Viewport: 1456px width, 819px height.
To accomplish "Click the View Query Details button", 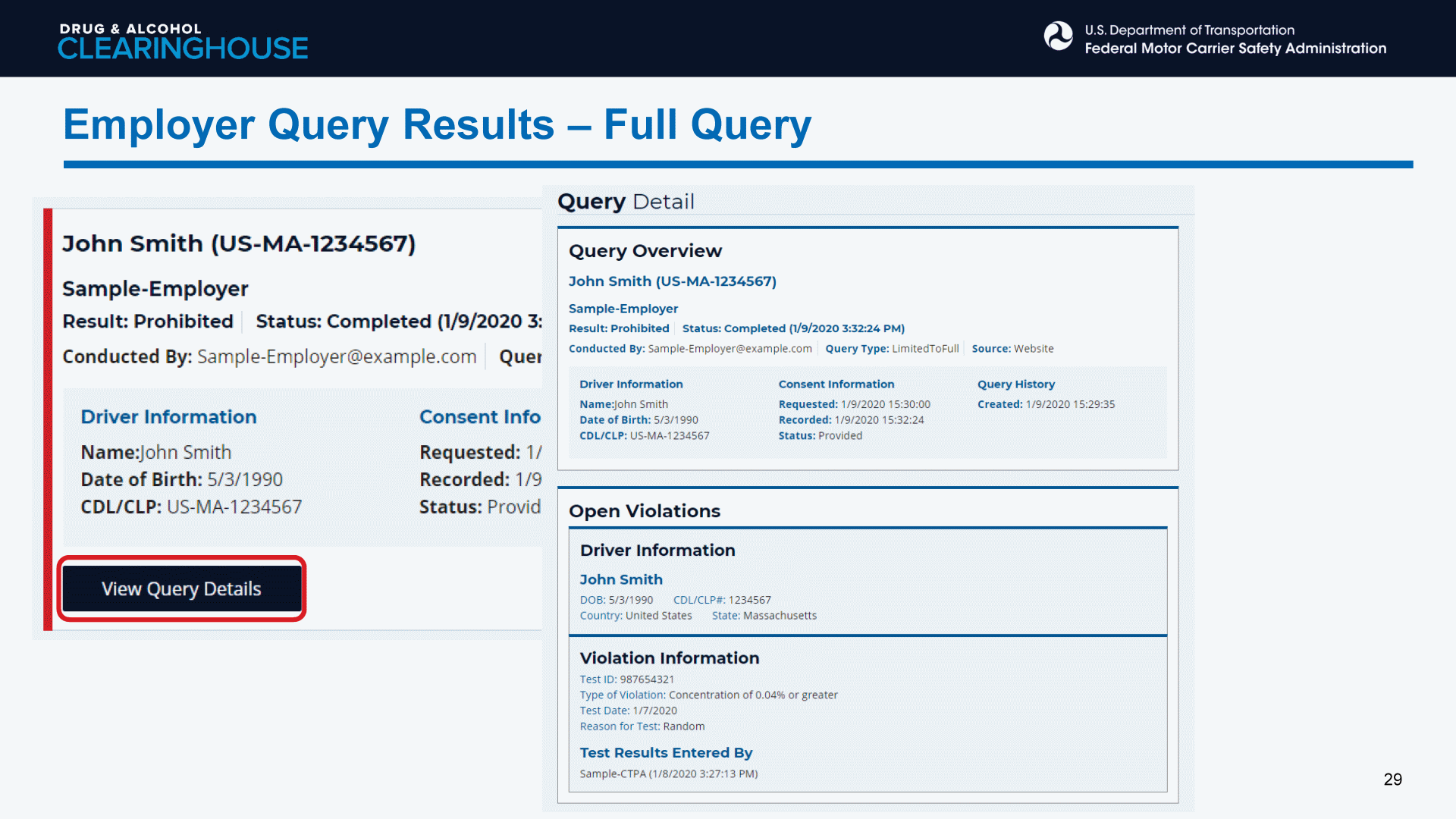I will click(x=181, y=589).
